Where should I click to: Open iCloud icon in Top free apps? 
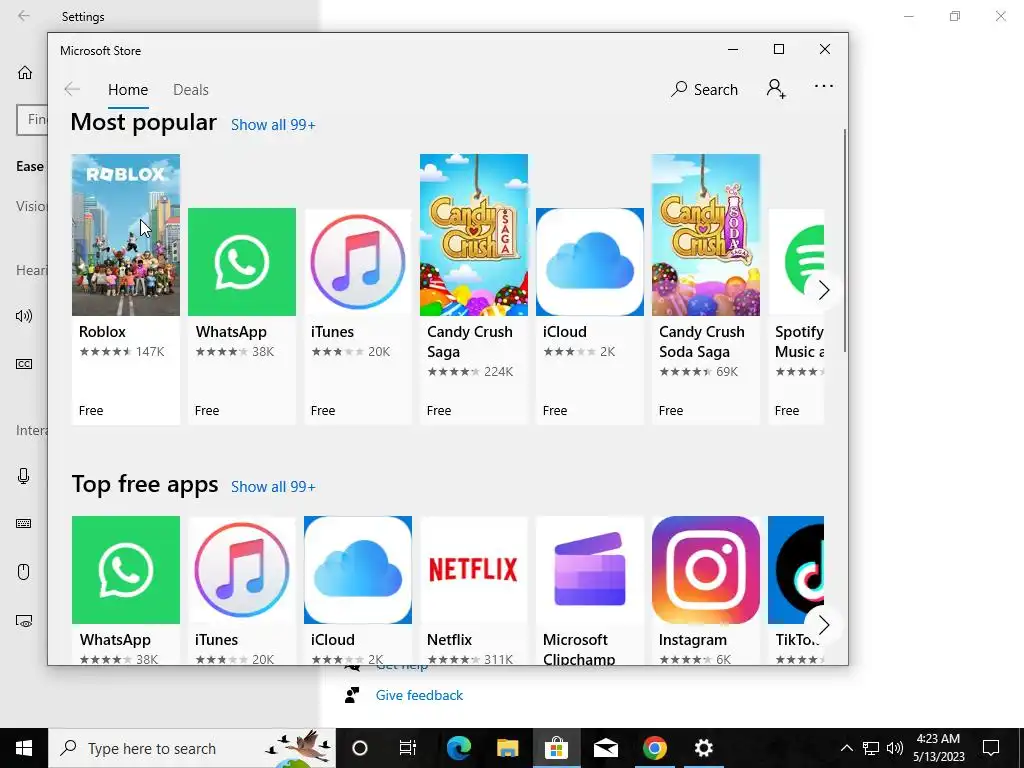[358, 570]
